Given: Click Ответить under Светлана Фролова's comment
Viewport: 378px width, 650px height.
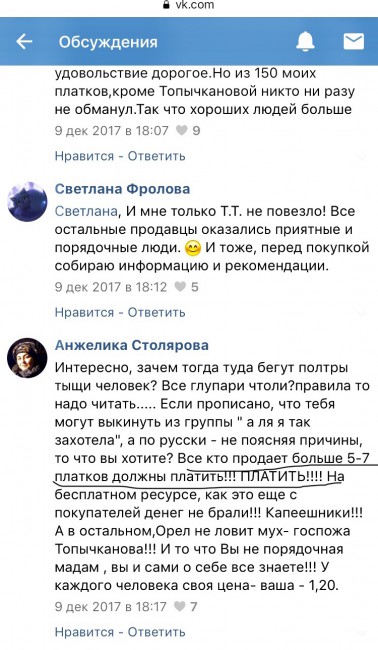Looking at the screenshot, I should (156, 312).
